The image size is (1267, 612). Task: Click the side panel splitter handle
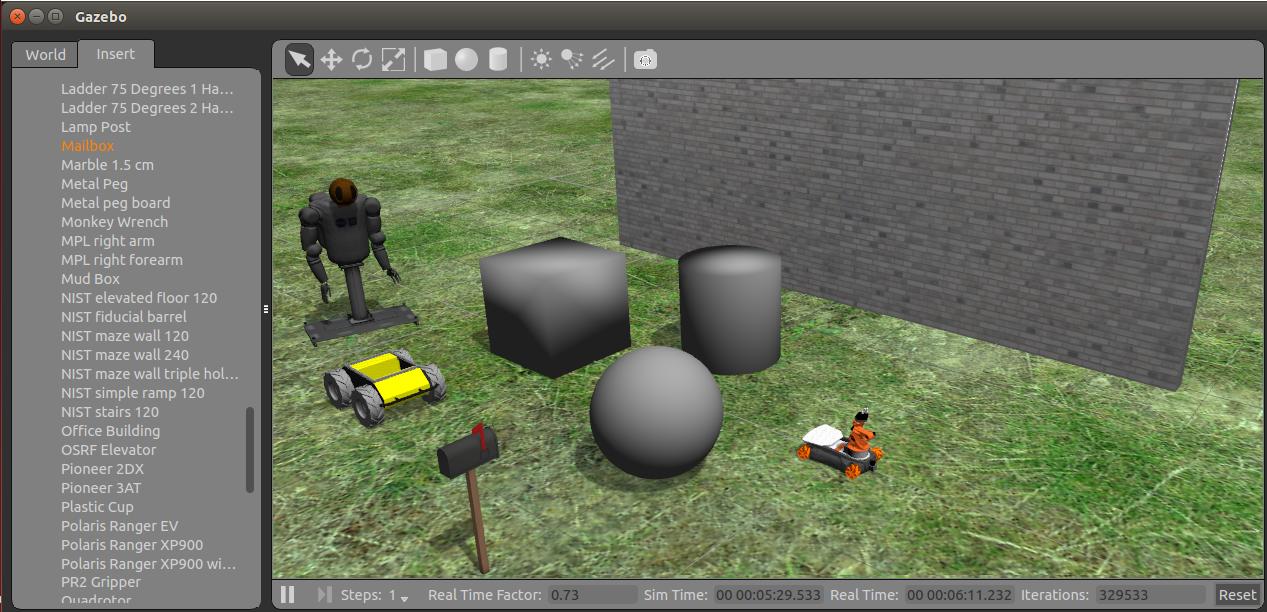point(266,309)
